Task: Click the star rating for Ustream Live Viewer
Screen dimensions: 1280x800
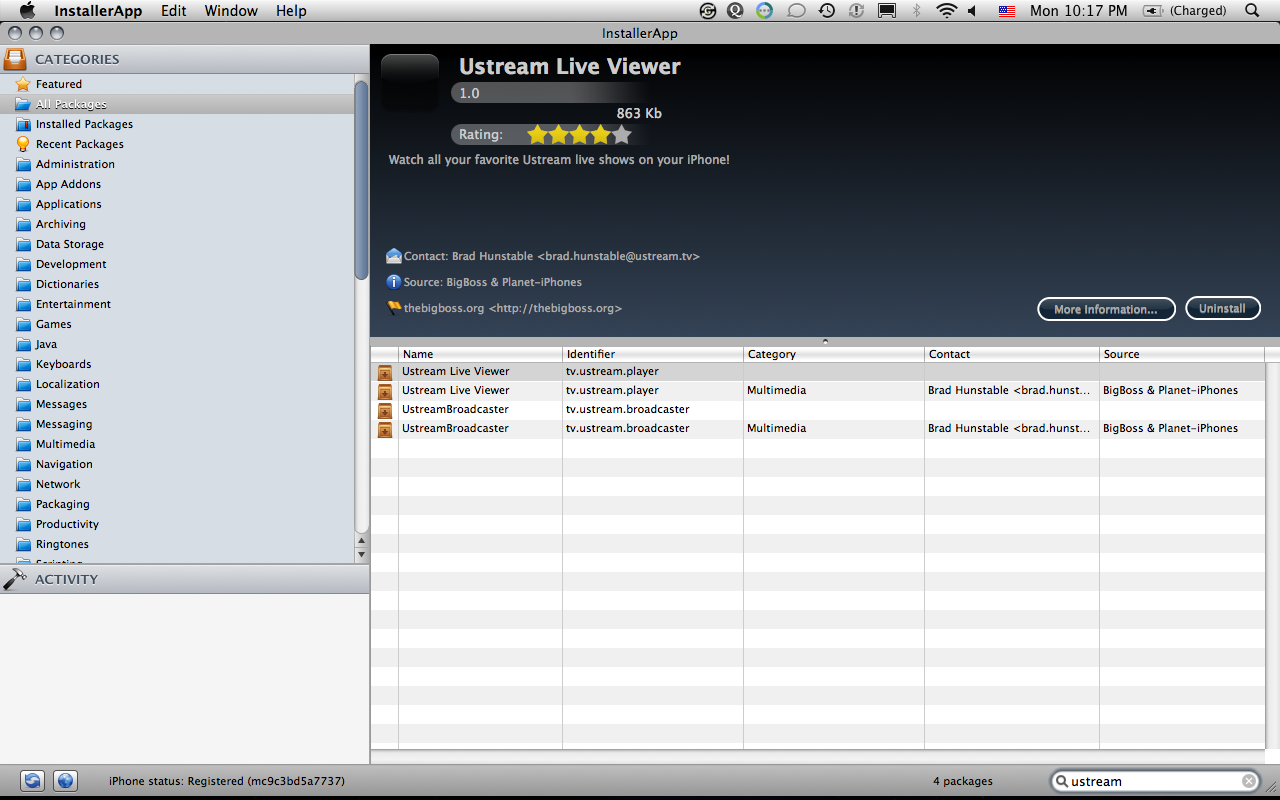Action: tap(579, 134)
